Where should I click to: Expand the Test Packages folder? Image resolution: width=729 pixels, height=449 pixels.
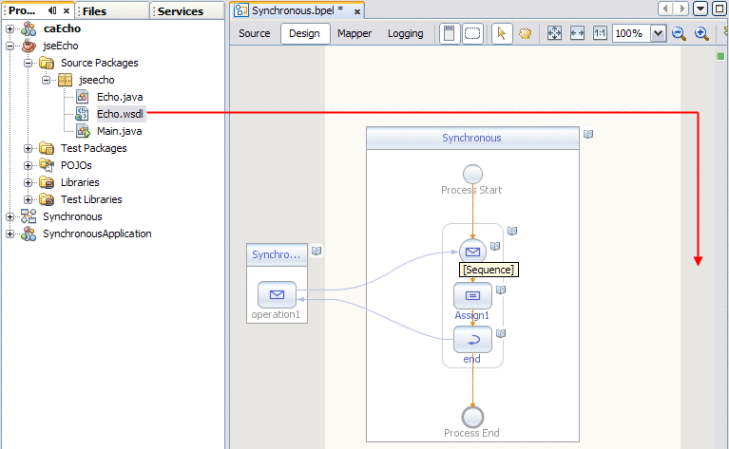click(28, 148)
